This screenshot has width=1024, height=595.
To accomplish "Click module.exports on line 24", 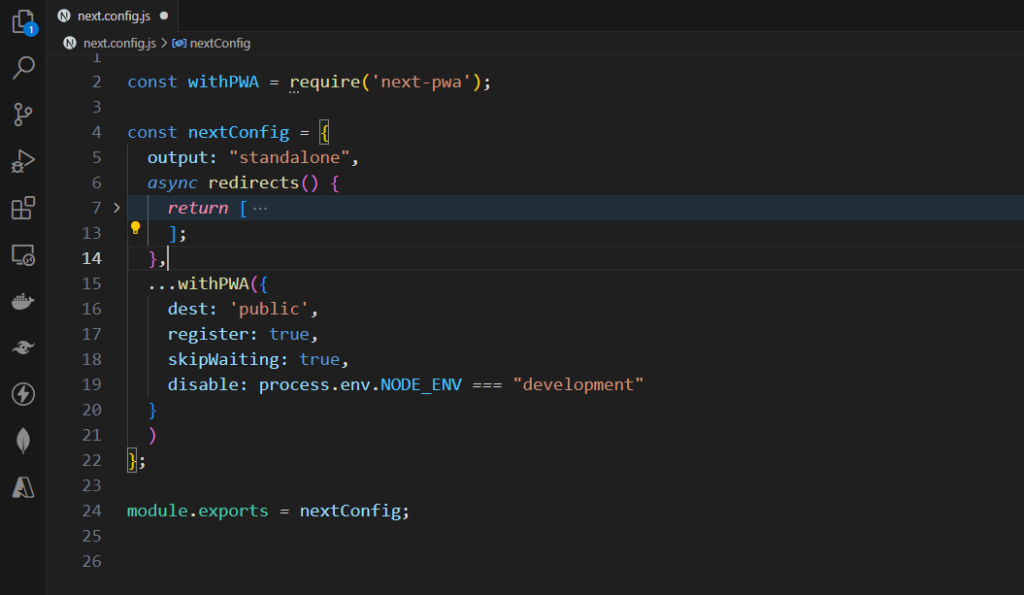I will (197, 511).
